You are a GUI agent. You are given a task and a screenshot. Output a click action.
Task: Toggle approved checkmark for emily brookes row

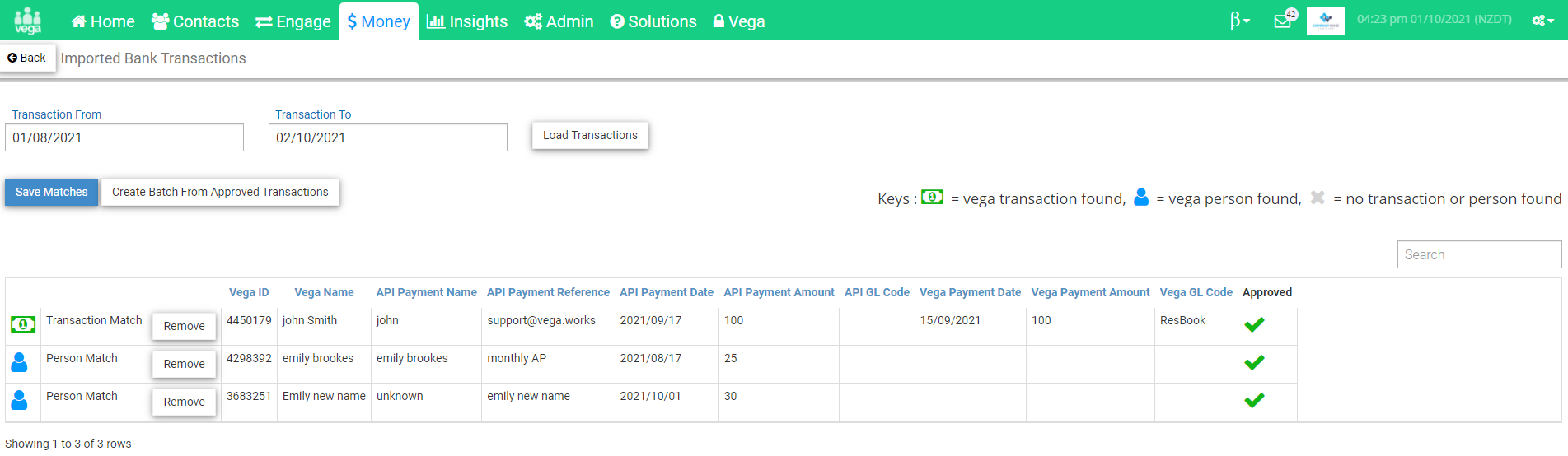(x=1254, y=363)
